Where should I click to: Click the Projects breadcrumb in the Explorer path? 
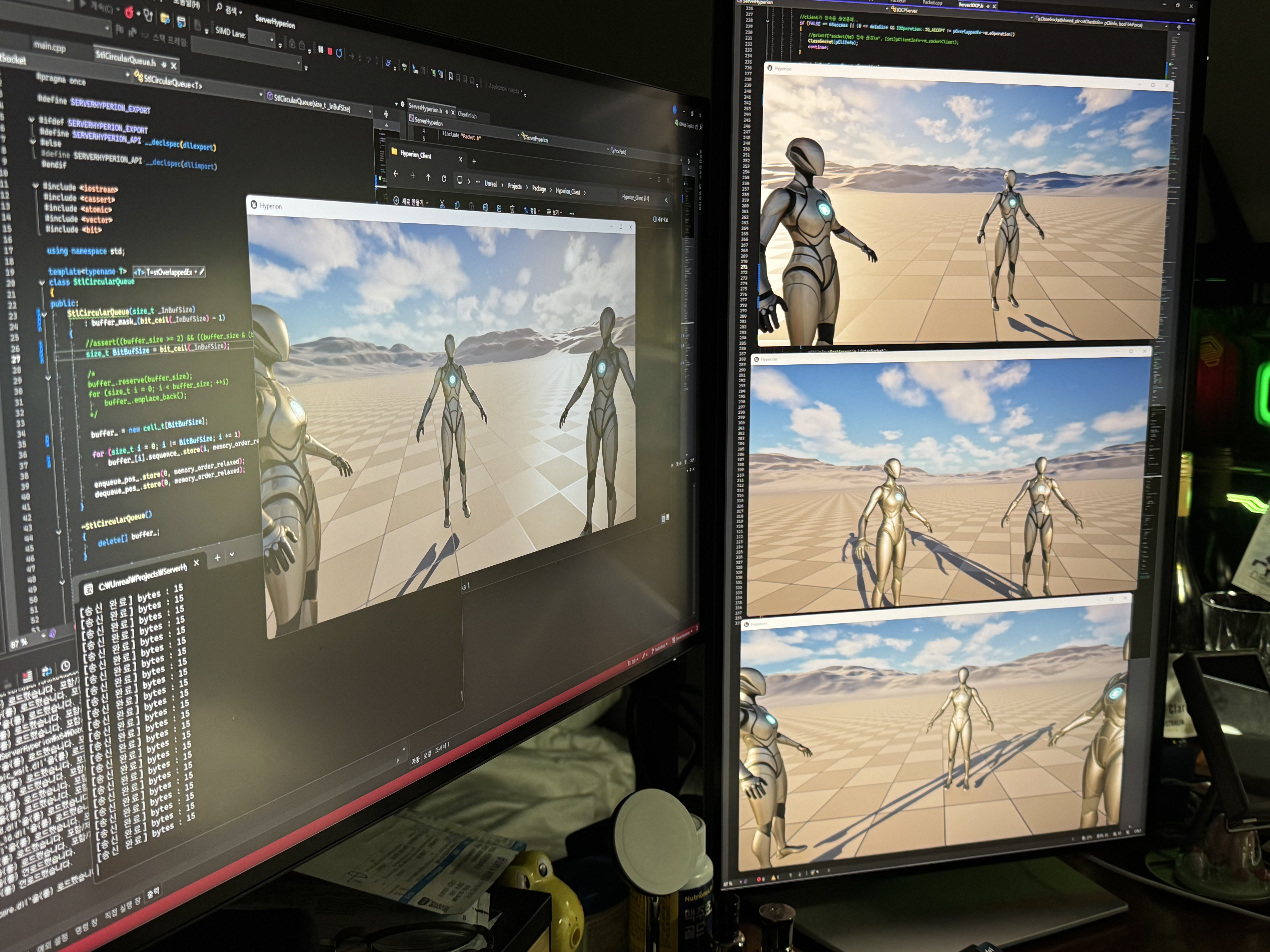514,186
